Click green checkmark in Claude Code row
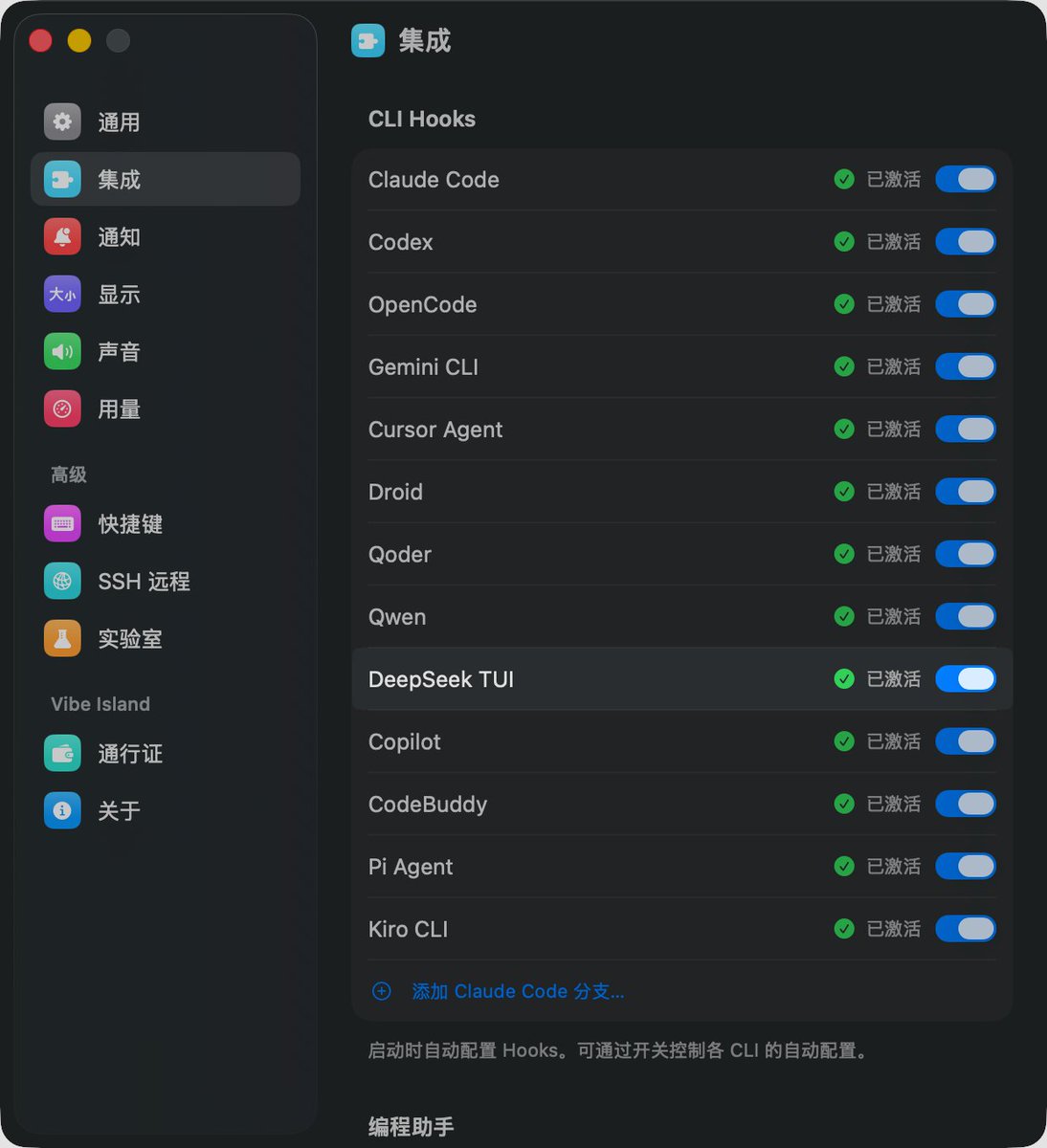1047x1148 pixels. (844, 179)
